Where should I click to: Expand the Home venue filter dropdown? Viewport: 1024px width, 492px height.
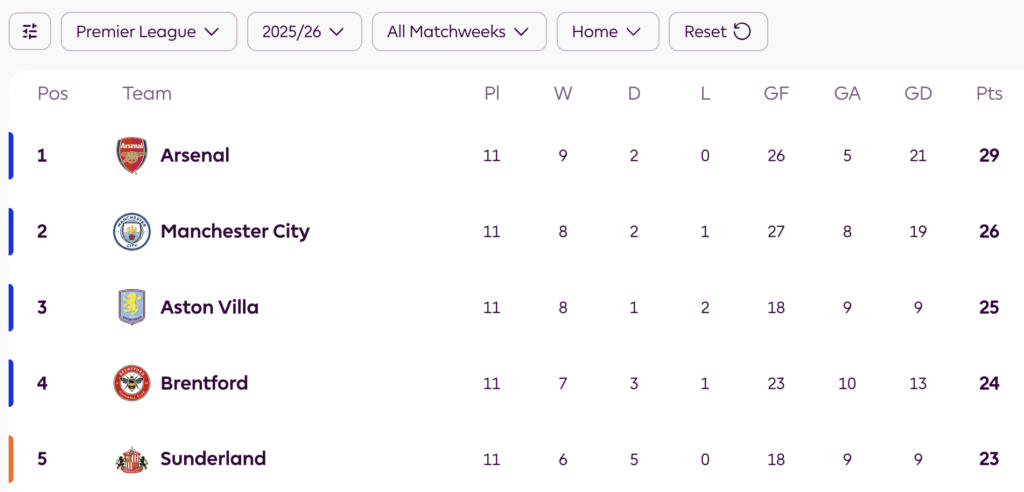[607, 32]
